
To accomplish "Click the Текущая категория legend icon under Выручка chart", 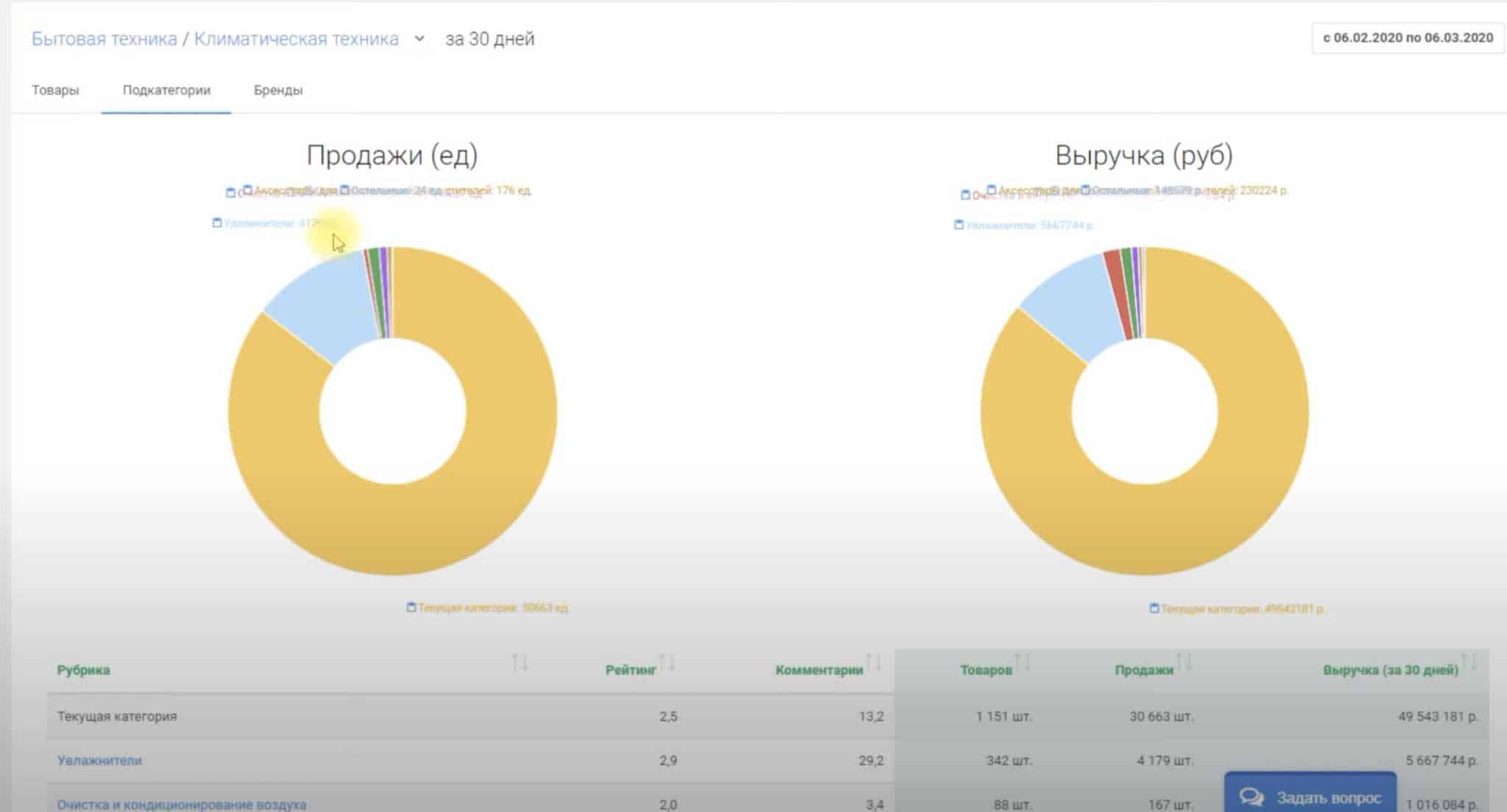I will pos(1154,608).
